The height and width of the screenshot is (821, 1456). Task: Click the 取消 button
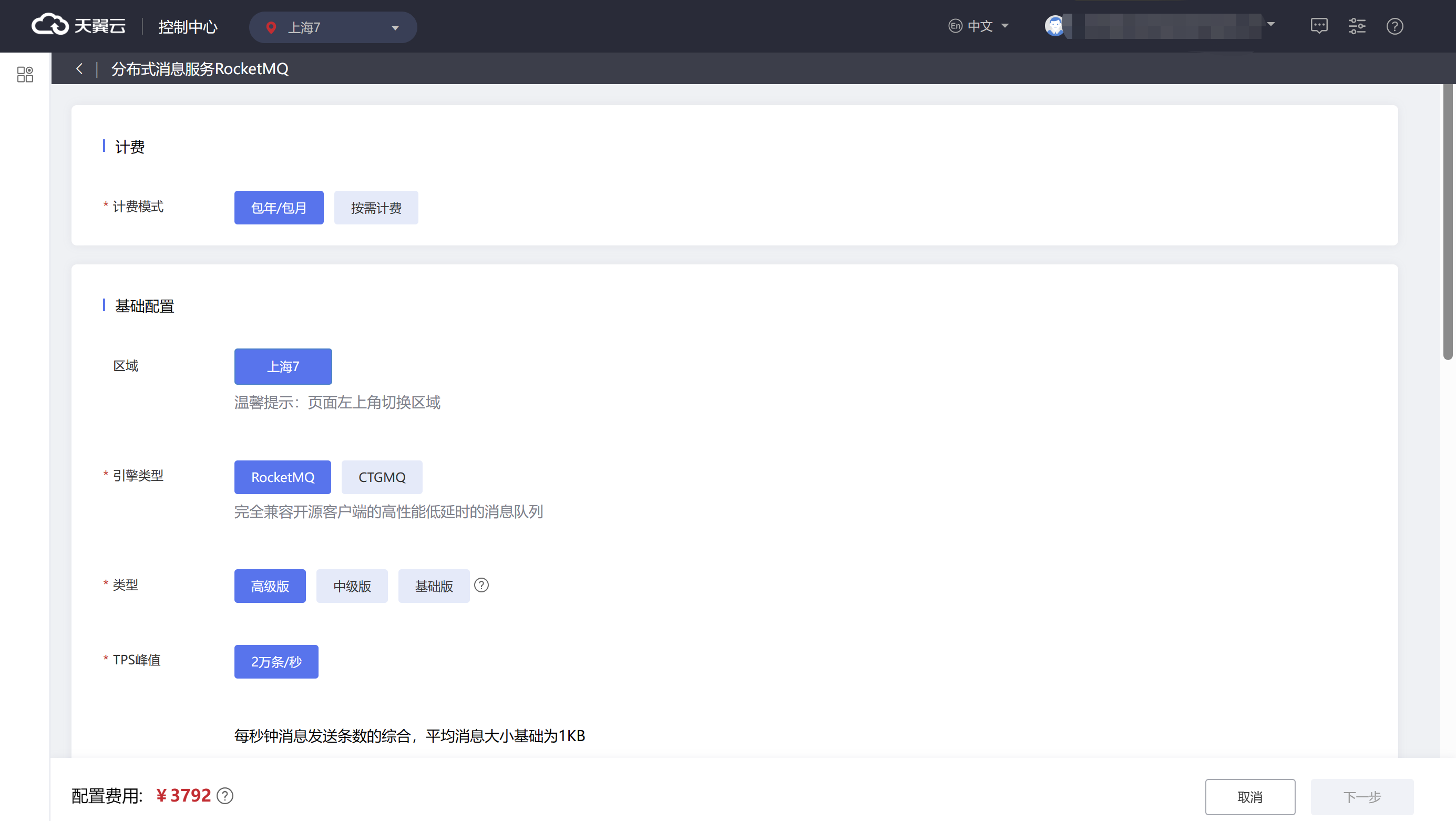pos(1250,797)
